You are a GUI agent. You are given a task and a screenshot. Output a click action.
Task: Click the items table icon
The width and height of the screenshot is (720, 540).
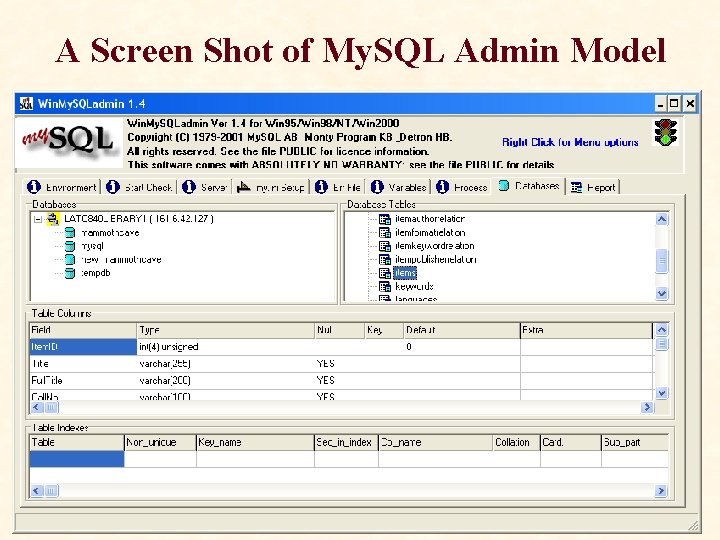[x=384, y=273]
